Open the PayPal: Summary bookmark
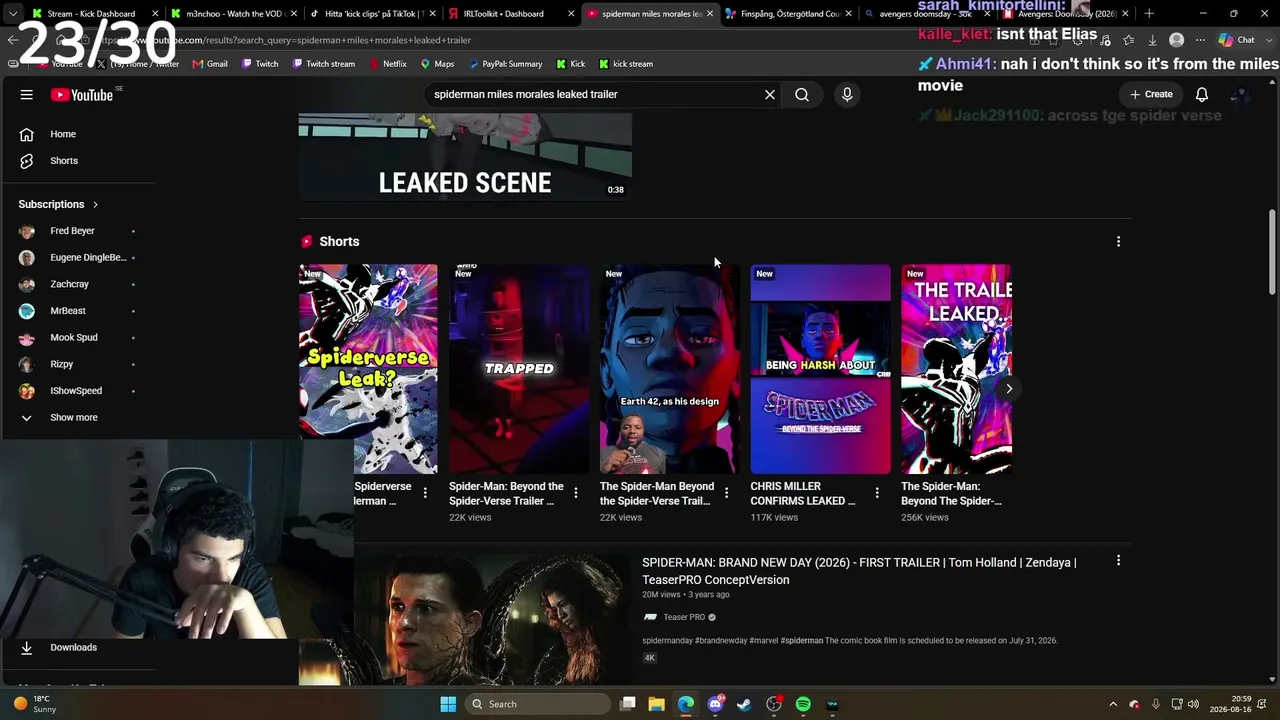1280x720 pixels. 504,64
